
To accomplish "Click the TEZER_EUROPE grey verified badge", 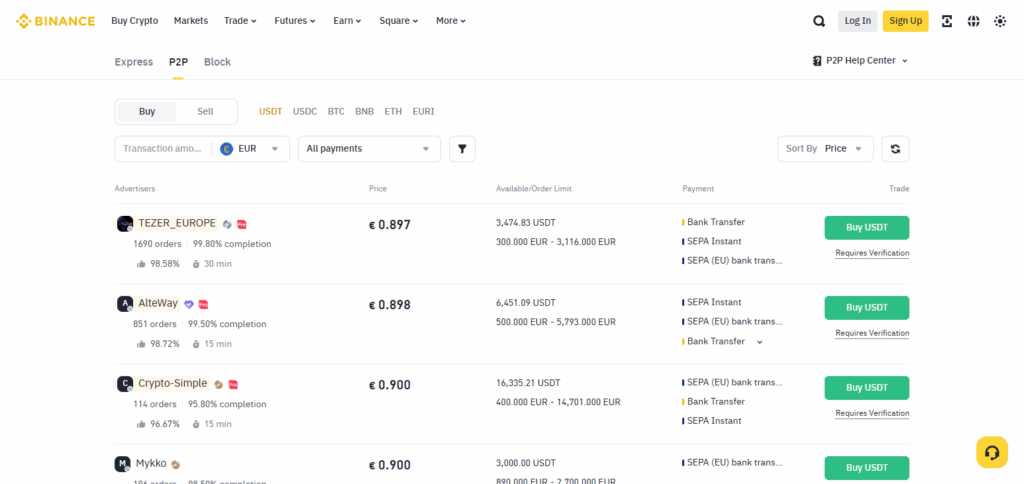I will (227, 224).
